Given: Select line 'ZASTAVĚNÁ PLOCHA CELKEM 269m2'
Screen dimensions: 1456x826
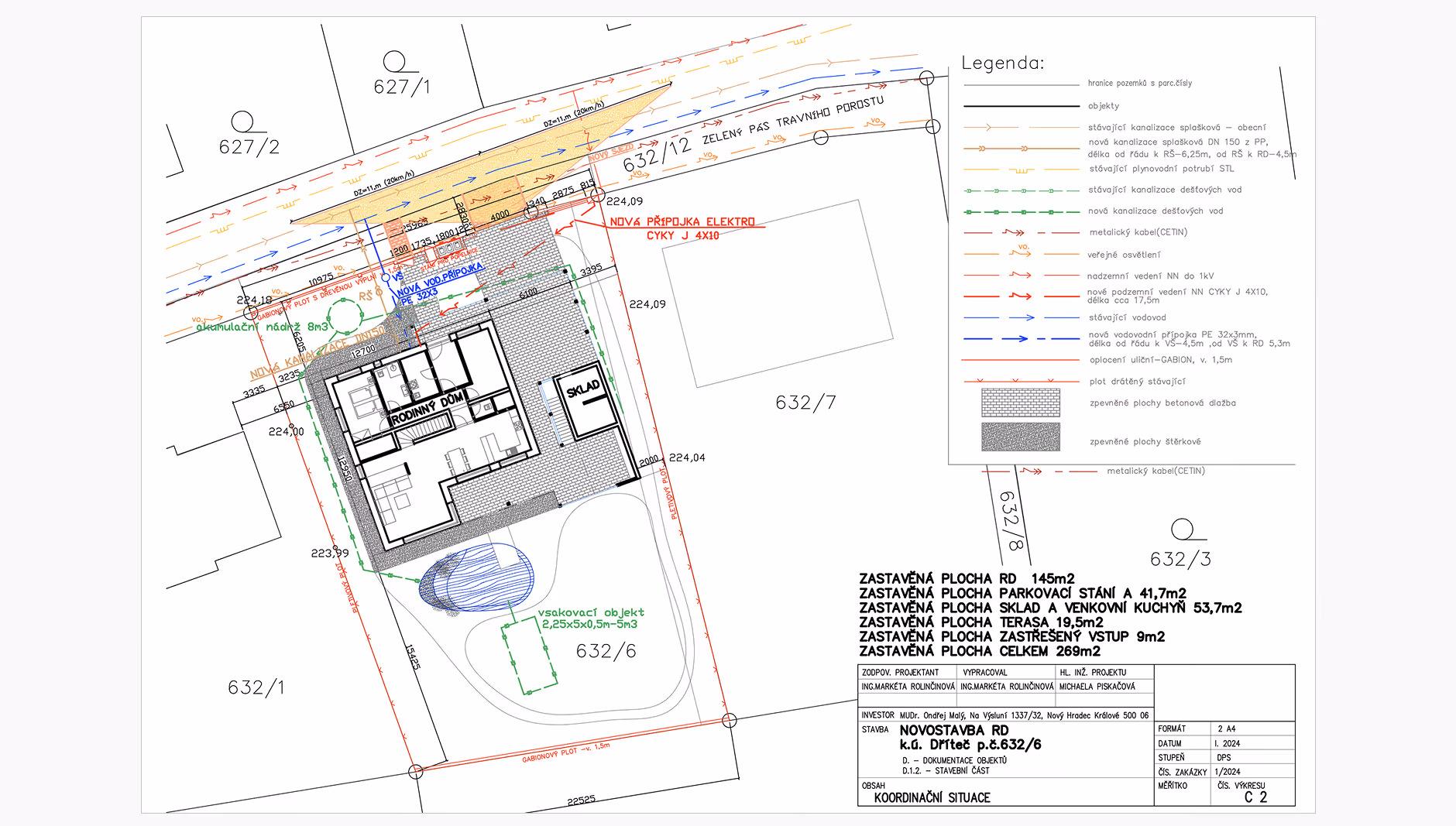Looking at the screenshot, I should tap(979, 652).
